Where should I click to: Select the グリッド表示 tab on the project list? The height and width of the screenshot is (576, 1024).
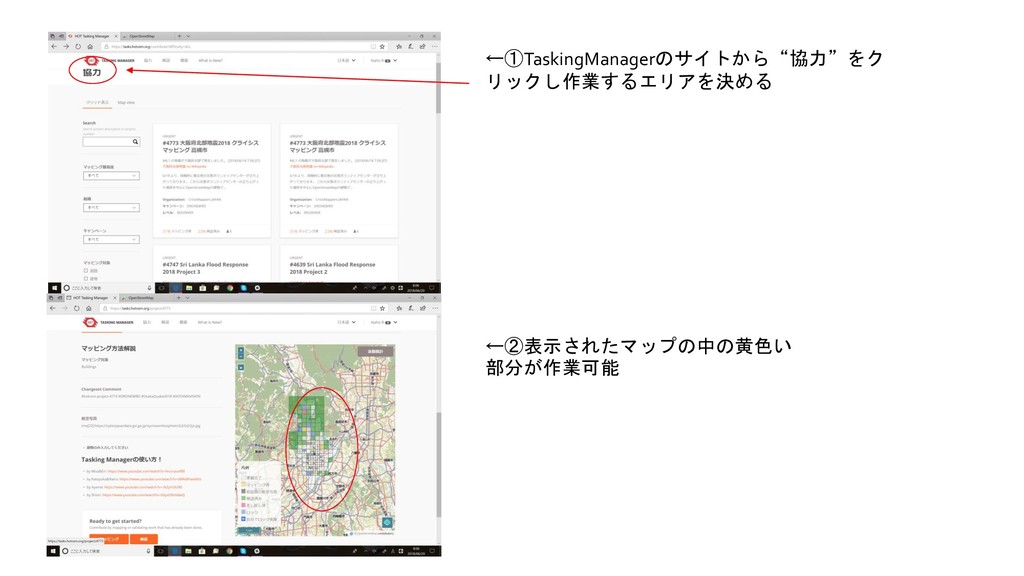[98, 103]
